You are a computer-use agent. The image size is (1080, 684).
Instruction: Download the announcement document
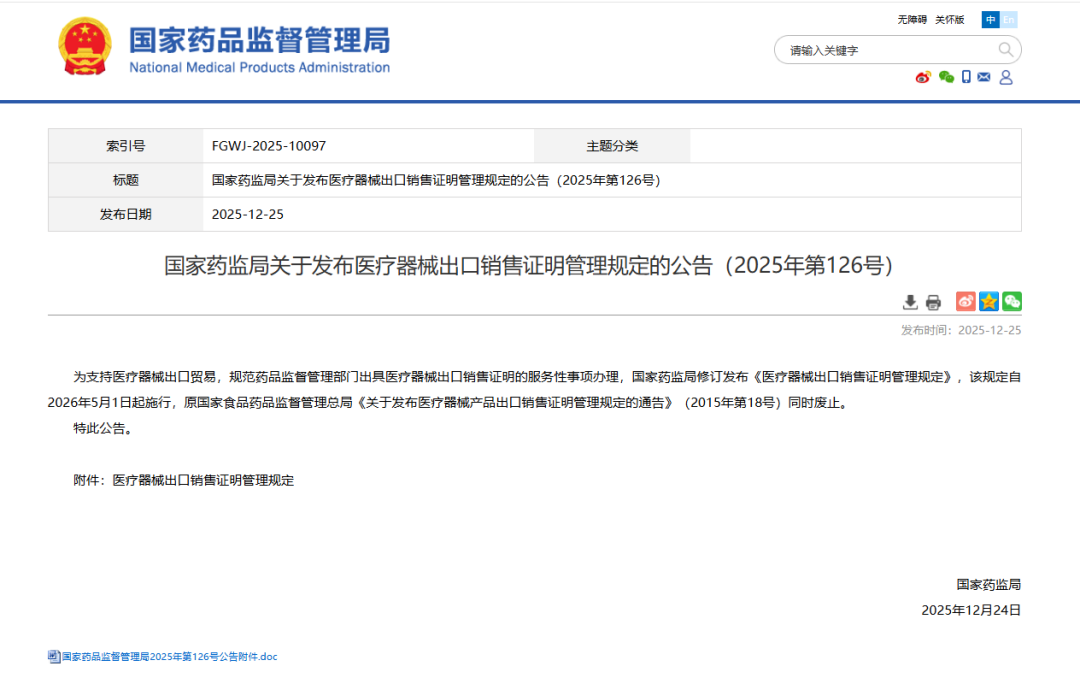[x=910, y=301]
